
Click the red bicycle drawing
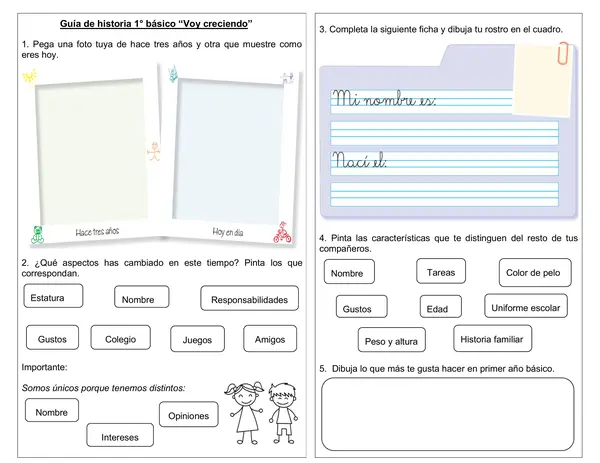point(282,233)
